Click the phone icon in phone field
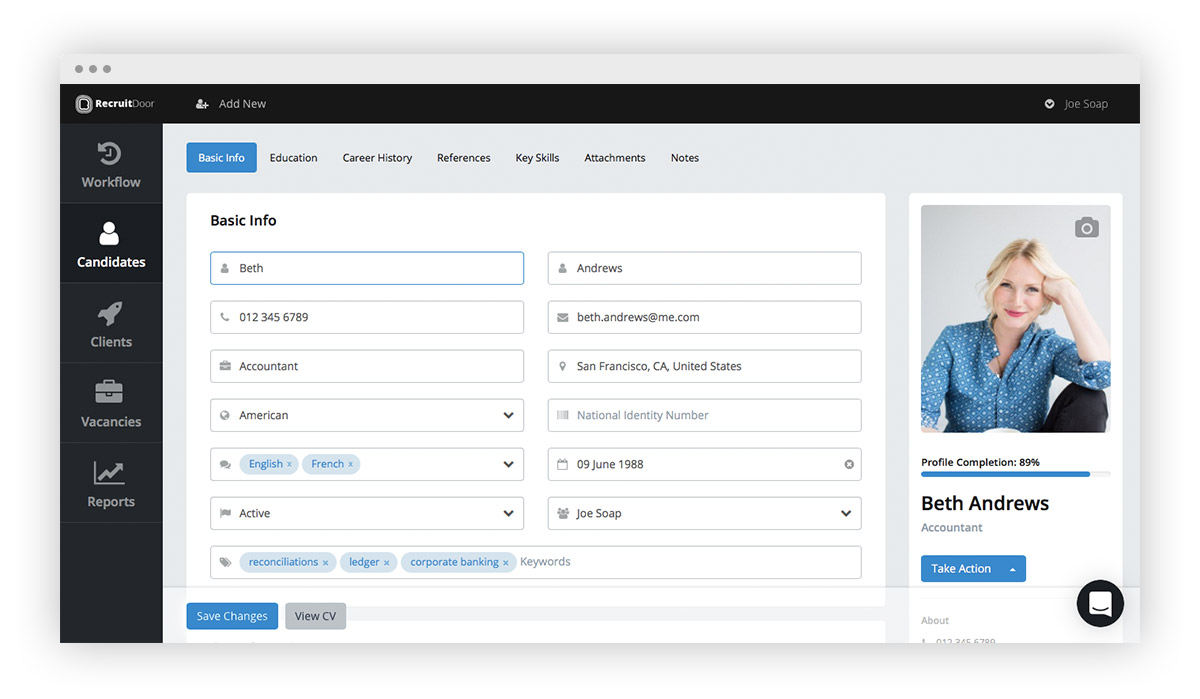 click(x=225, y=317)
